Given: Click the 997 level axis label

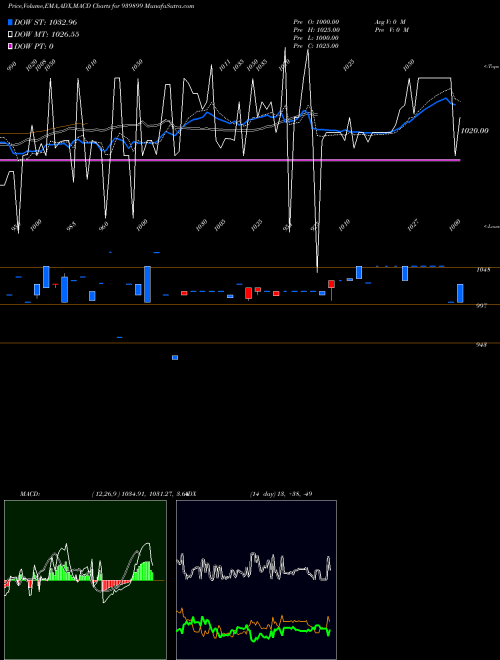Looking at the screenshot, I should [x=481, y=306].
